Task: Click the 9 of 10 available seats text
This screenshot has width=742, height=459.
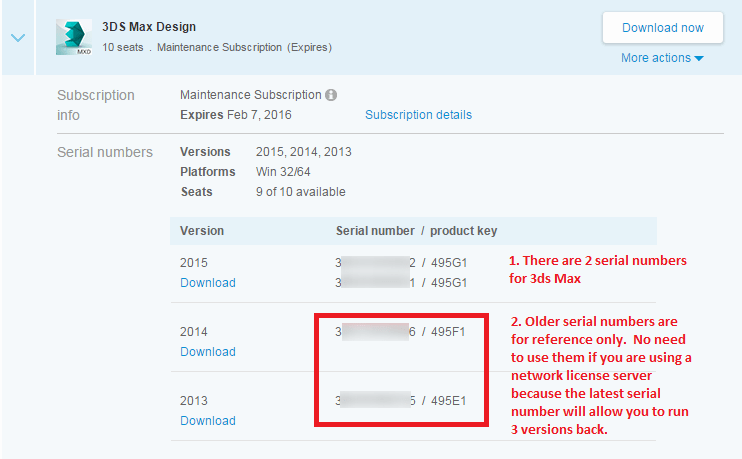Action: pyautogui.click(x=300, y=192)
